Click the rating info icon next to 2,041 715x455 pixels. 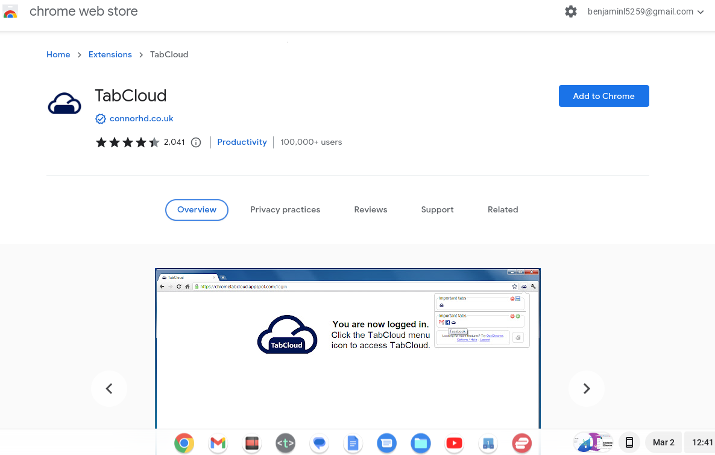click(x=196, y=142)
